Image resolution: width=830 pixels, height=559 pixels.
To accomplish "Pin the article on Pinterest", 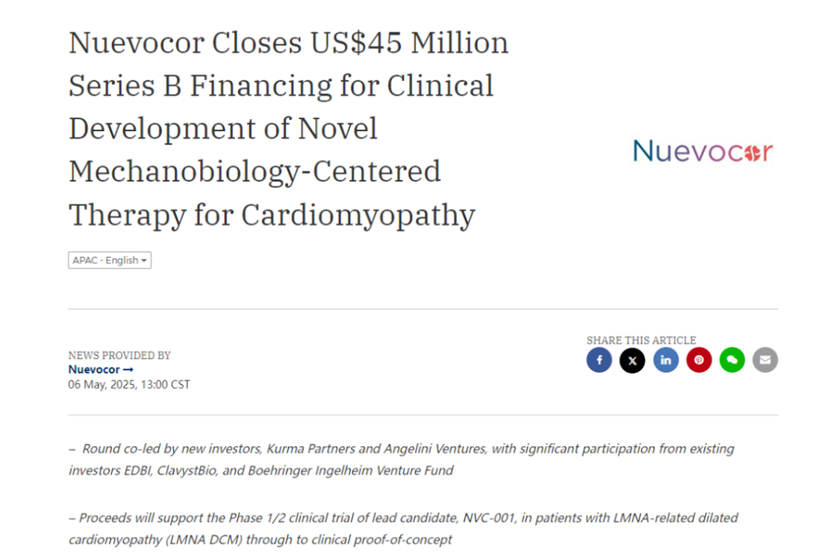I will point(699,360).
